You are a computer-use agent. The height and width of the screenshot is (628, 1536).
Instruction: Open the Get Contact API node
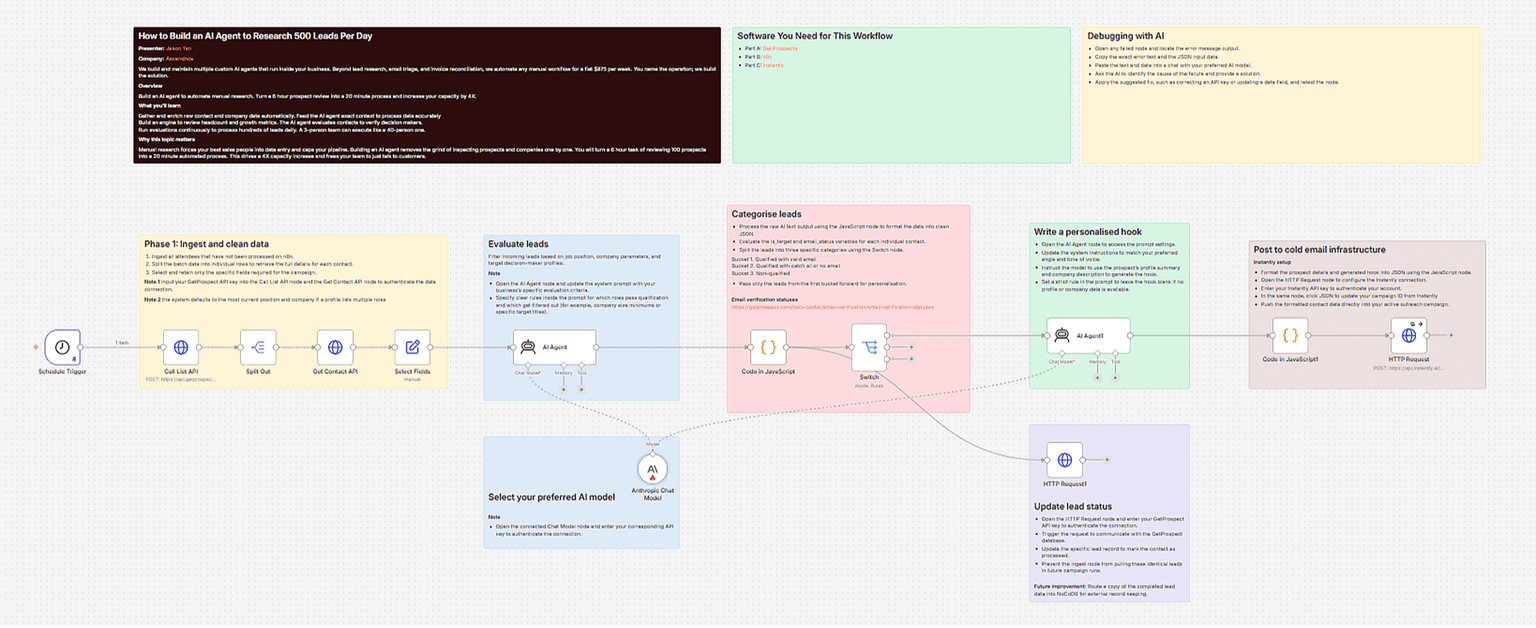[x=335, y=347]
